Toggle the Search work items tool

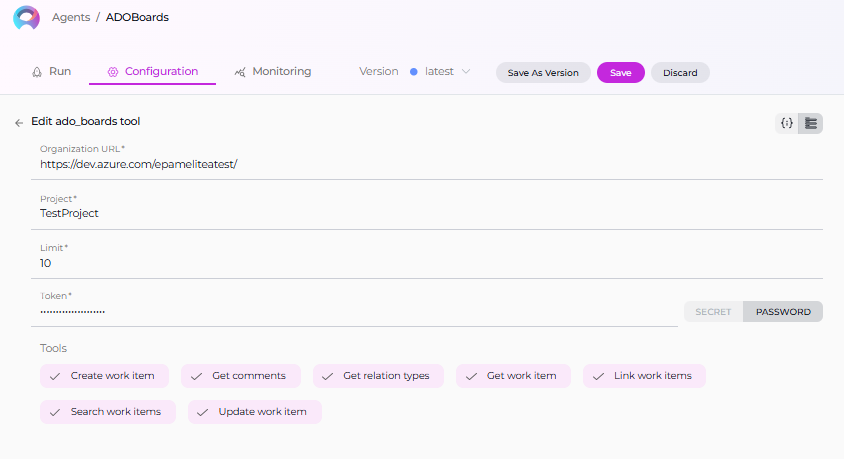(108, 412)
